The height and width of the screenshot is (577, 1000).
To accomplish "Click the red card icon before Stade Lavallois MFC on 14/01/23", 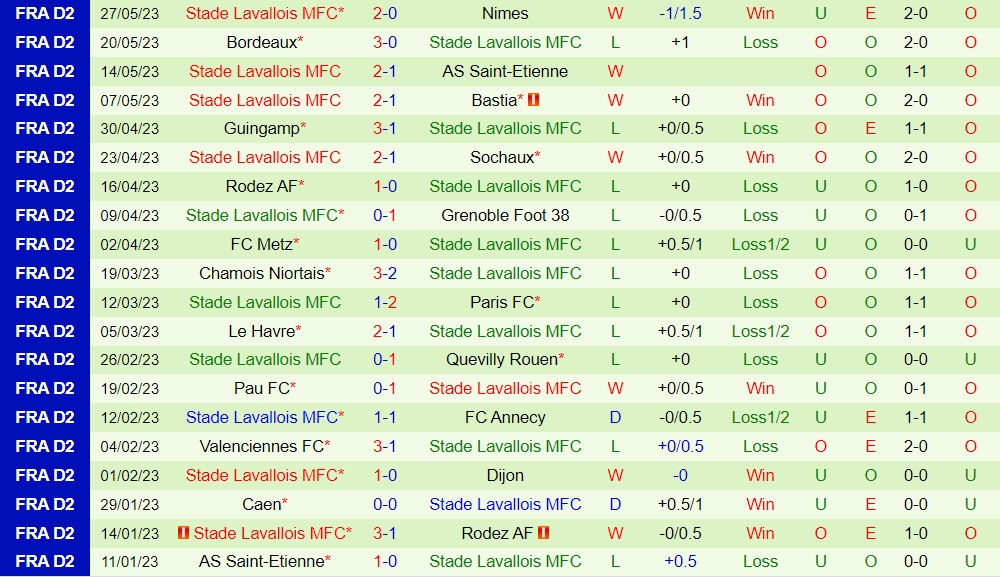I will coord(183,533).
